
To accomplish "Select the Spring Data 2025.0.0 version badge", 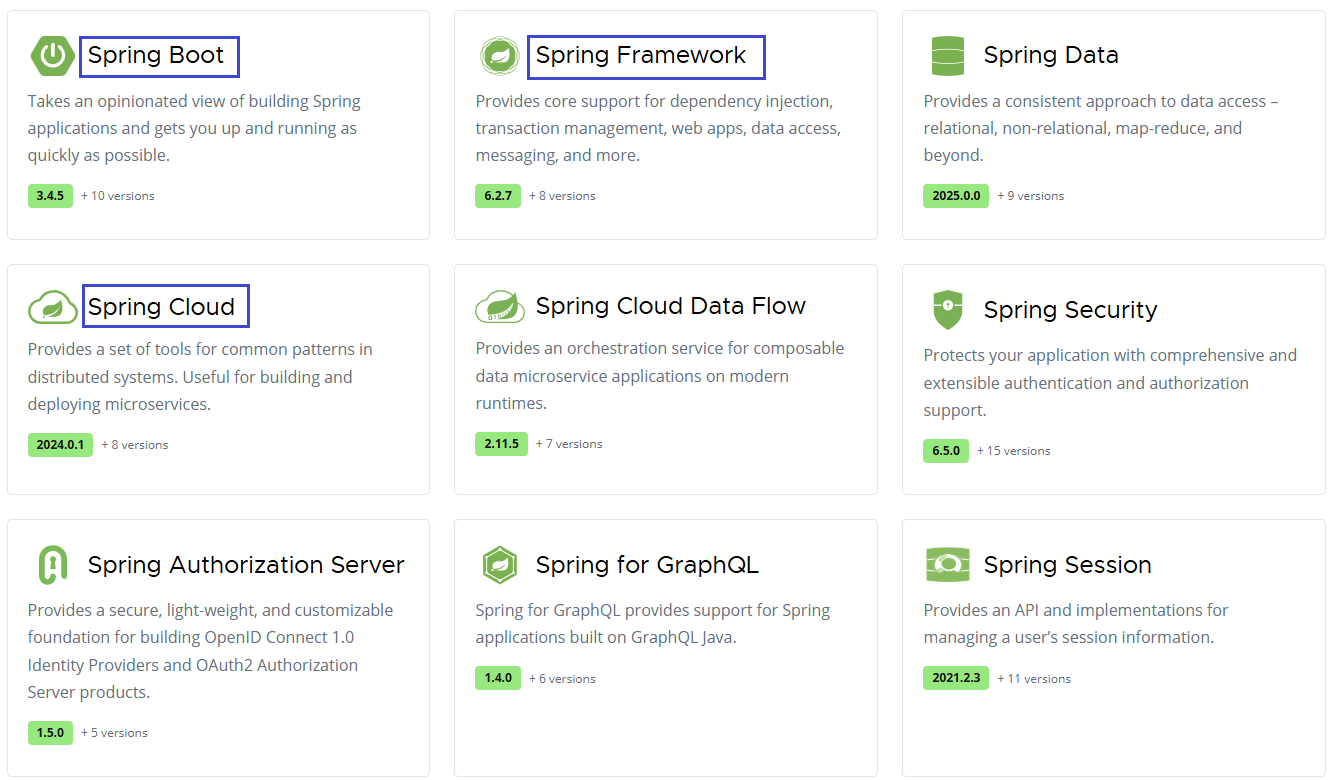I will click(956, 196).
